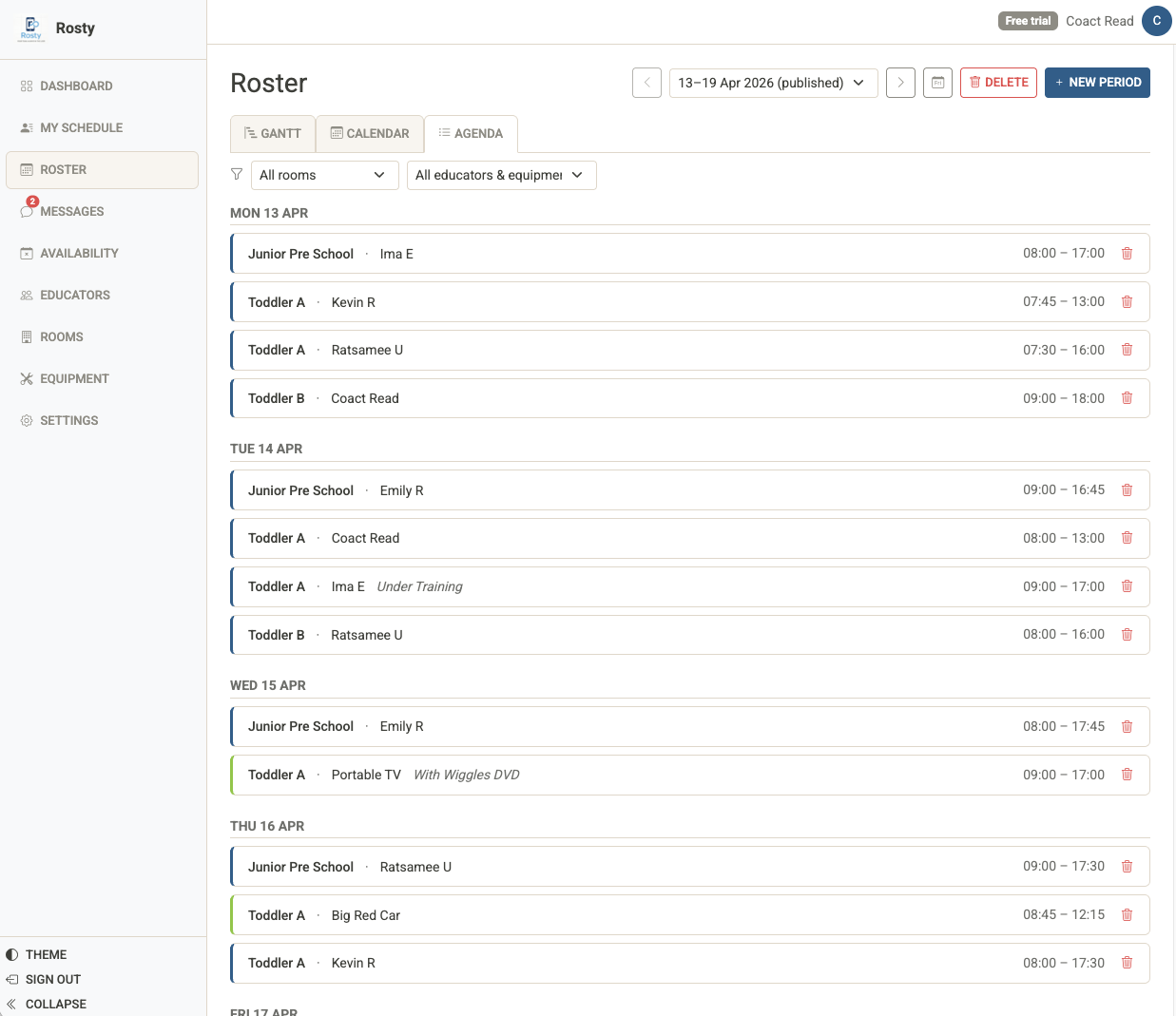Delete the Big Red Car Thursday booking
Screen dimensions: 1176x1016
(1127, 914)
